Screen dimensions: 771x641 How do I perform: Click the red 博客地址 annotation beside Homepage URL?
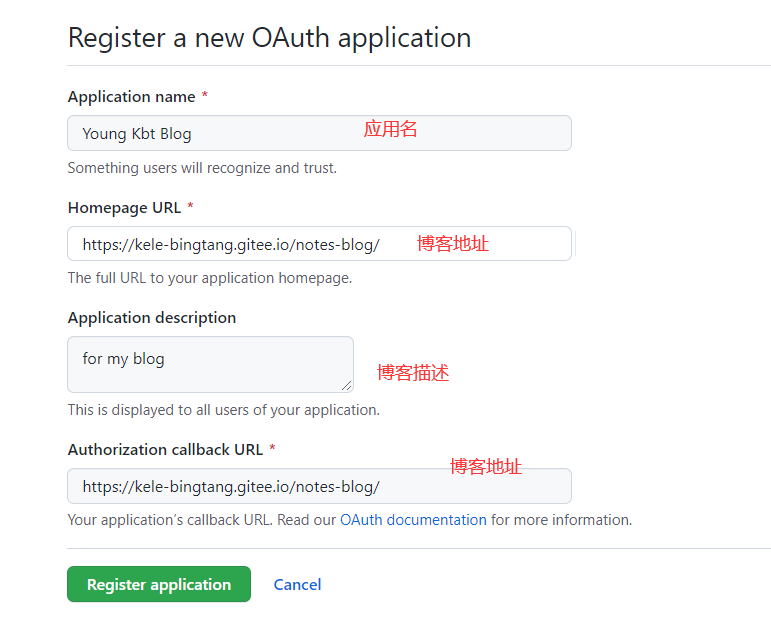coord(453,243)
